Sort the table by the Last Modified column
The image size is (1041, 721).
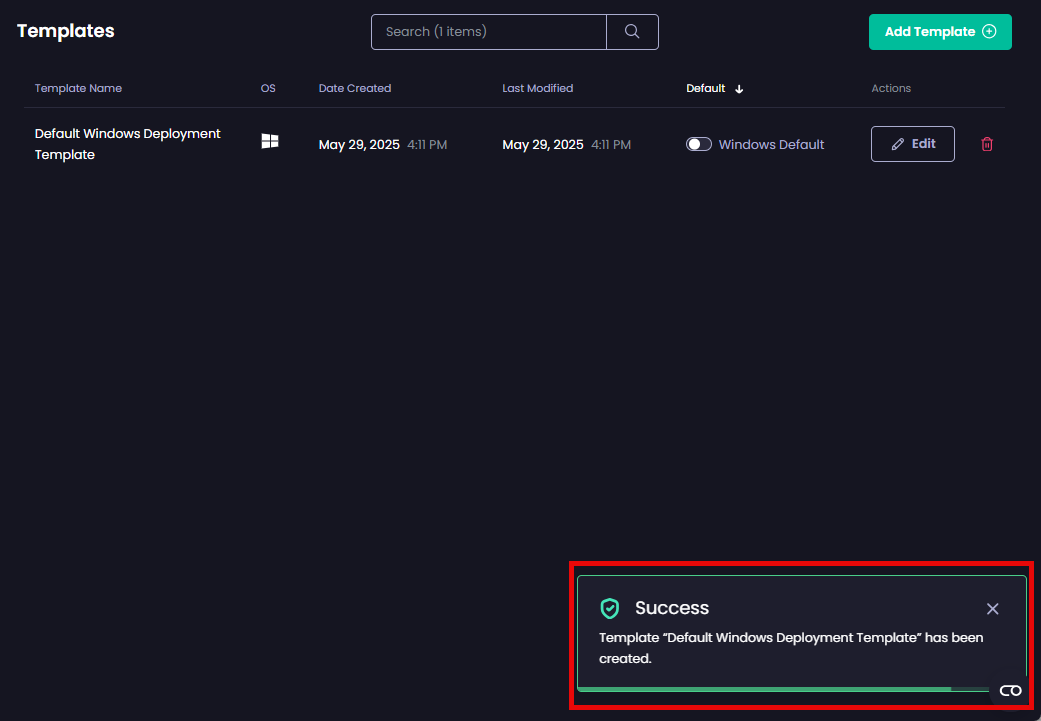click(537, 88)
